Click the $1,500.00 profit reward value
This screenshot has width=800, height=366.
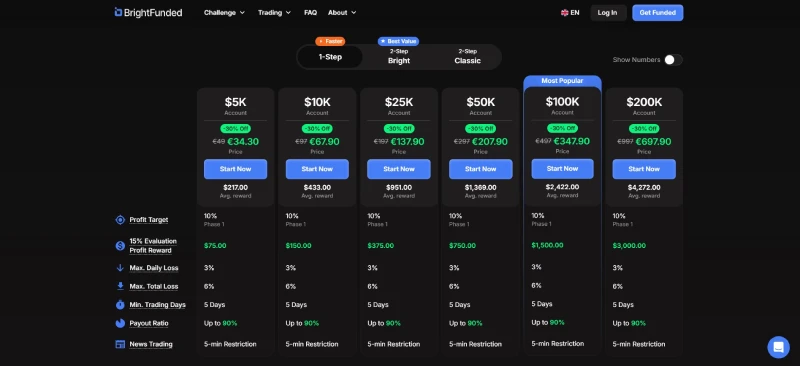pos(547,246)
